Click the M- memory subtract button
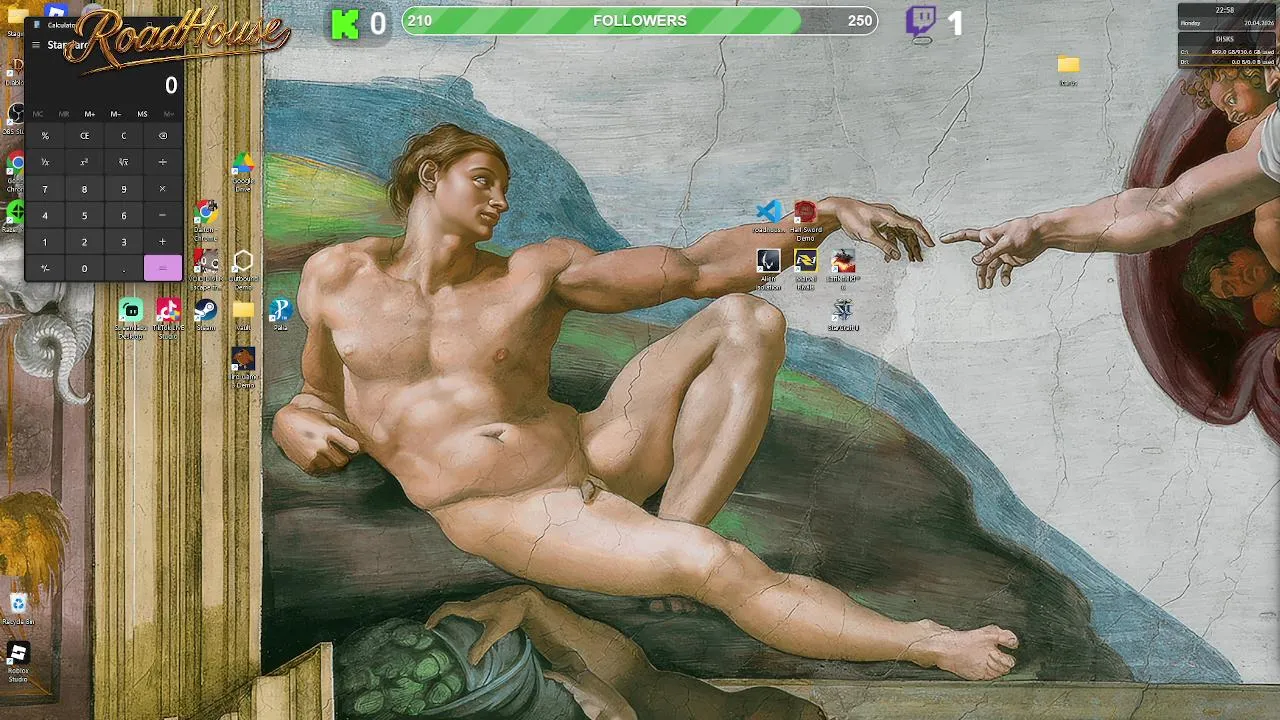1280x720 pixels. point(116,114)
